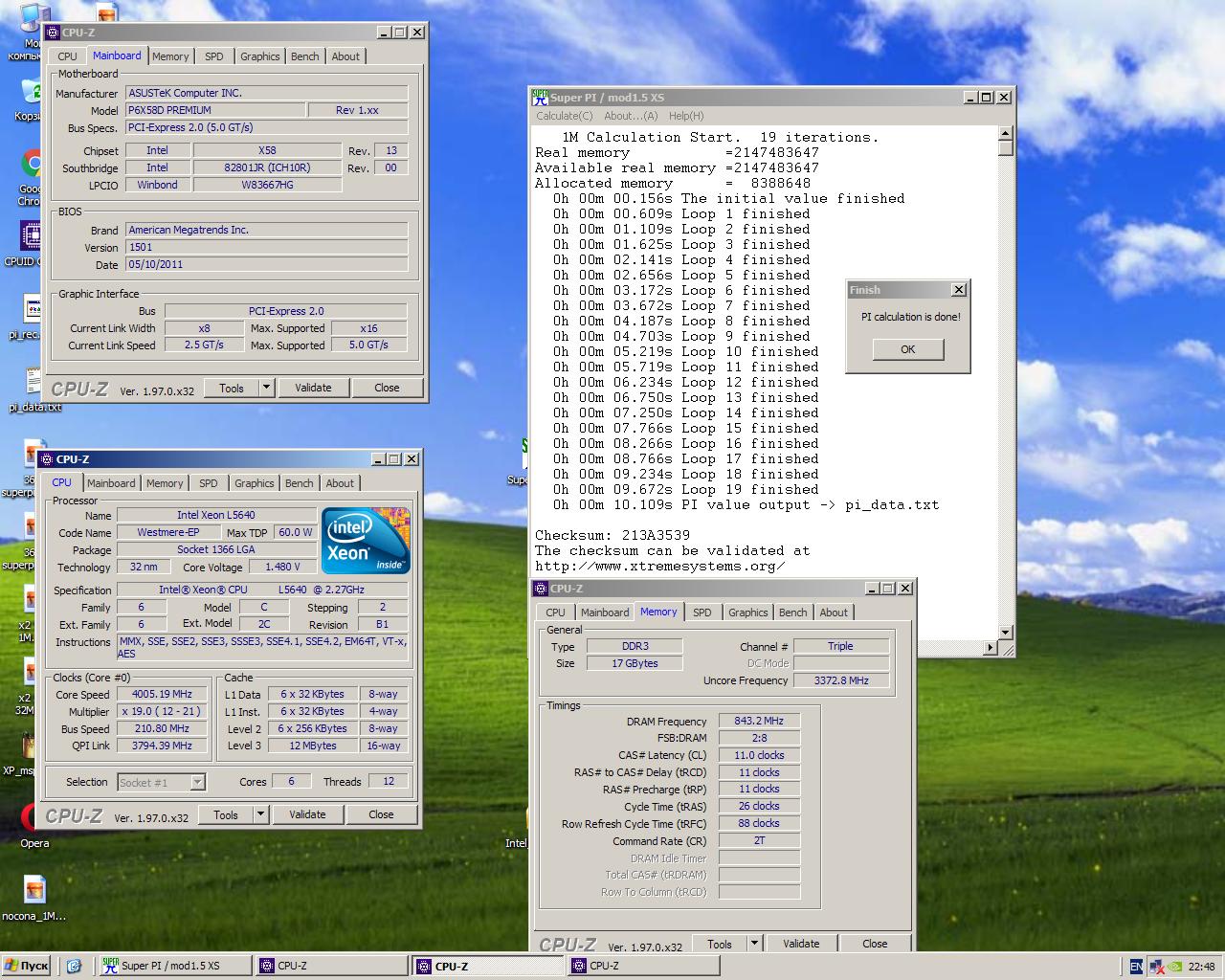
Task: Switch to SPD tab in Mainboard window
Action: pos(214,56)
